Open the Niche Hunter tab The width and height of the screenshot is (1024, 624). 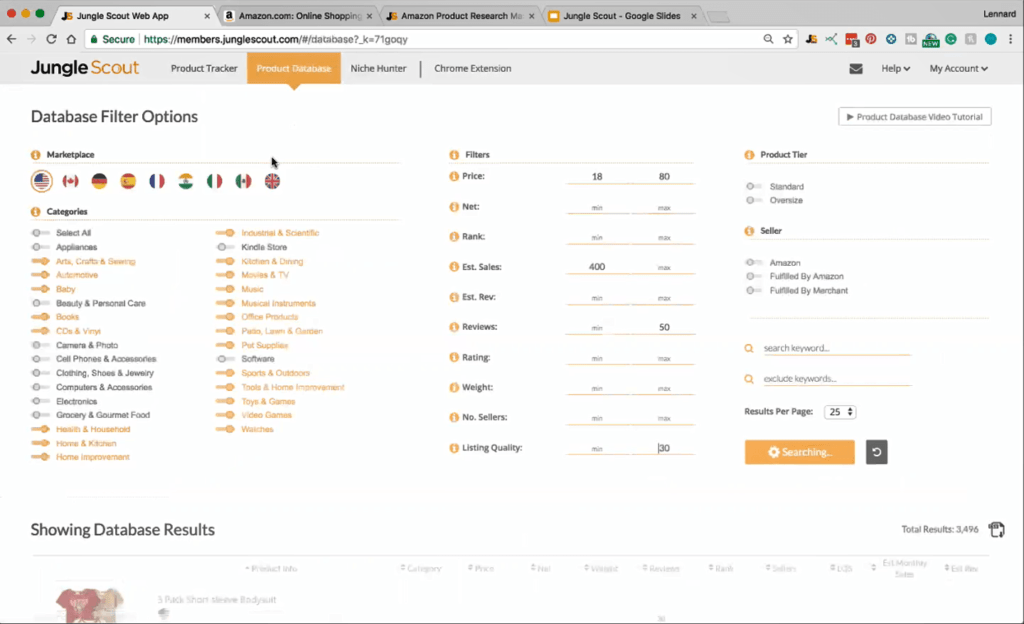(378, 69)
